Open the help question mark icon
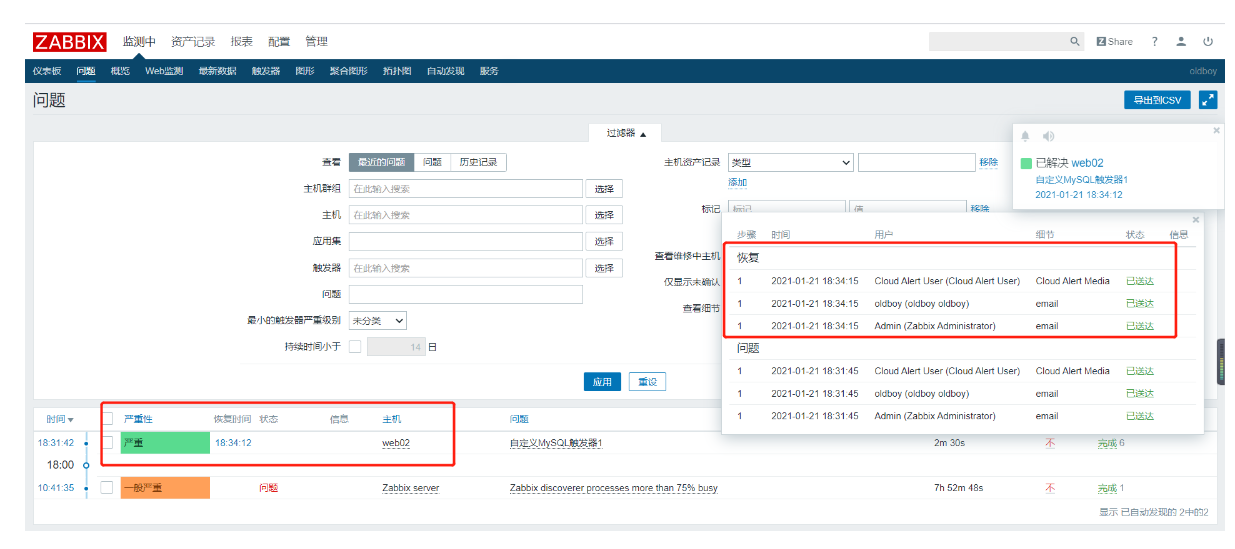 point(1154,42)
